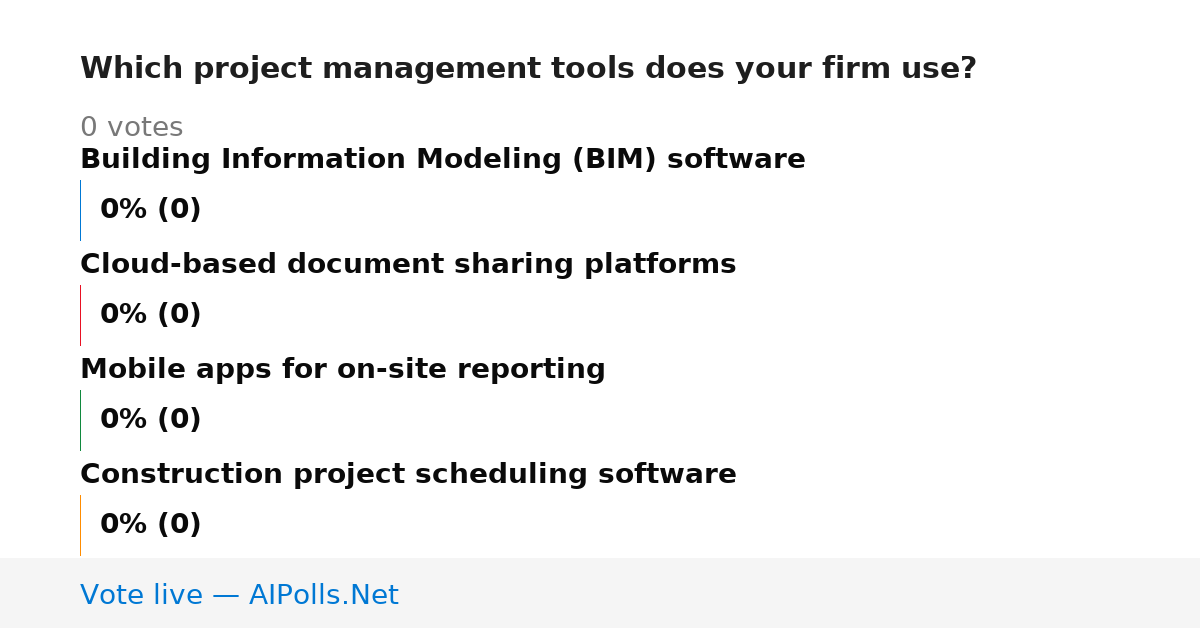The image size is (1200, 628).
Task: Click the green bar under Mobile apps
Action: 80,420
